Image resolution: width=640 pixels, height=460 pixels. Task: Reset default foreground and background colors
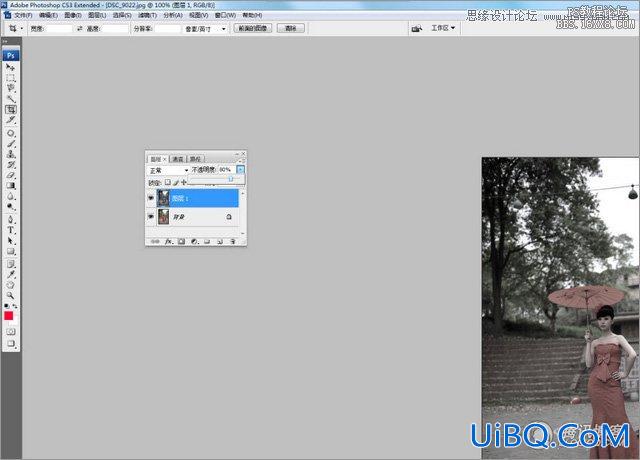[x=7, y=306]
